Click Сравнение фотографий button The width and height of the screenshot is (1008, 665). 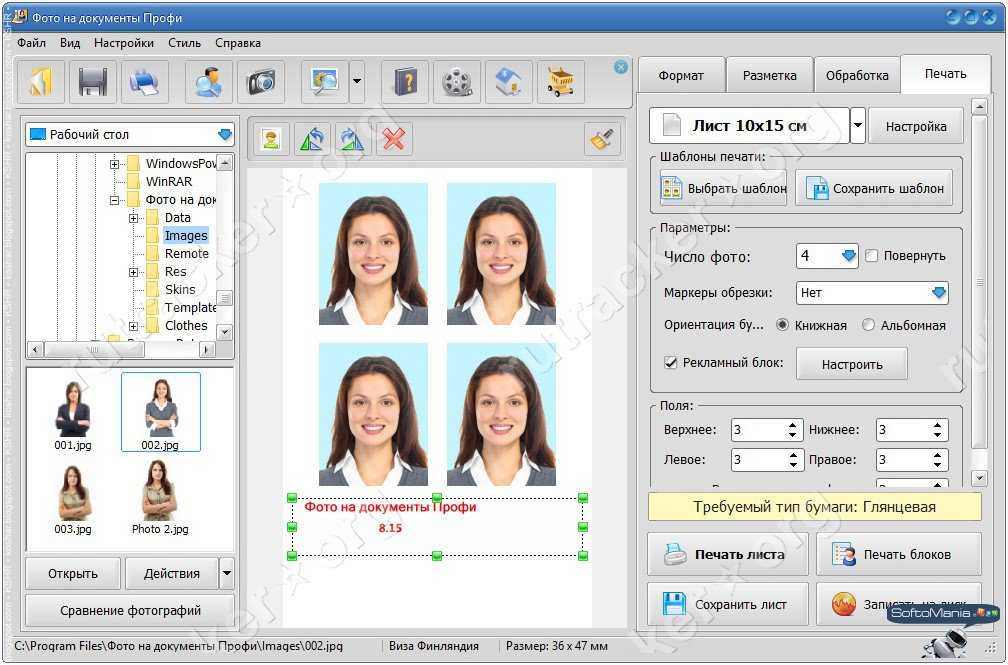click(x=130, y=610)
